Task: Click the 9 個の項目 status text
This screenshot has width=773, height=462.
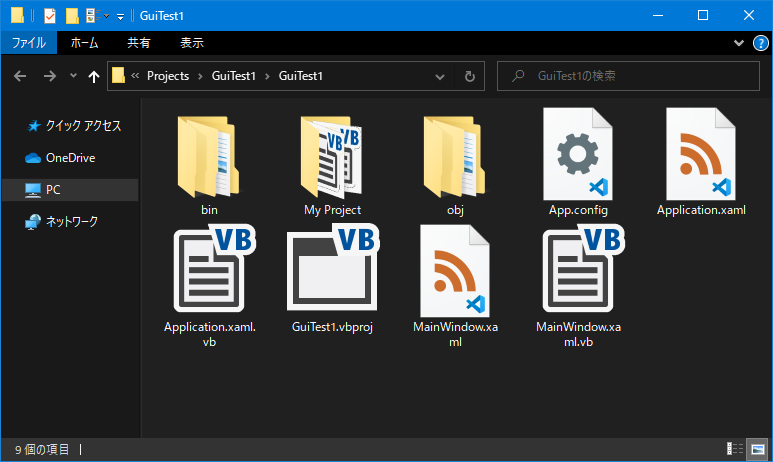Action: tap(42, 449)
